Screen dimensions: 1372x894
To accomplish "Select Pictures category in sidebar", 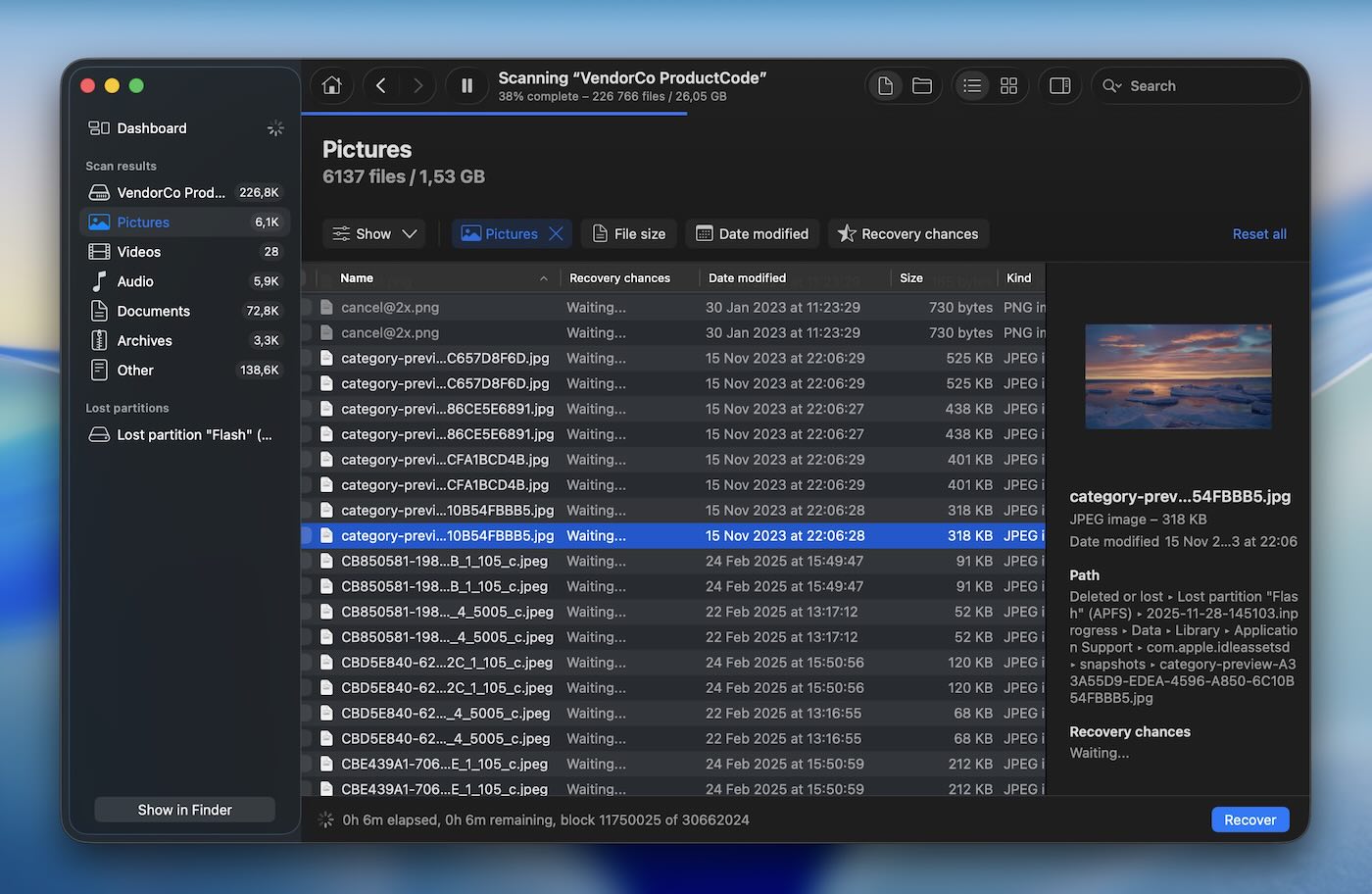I will (x=184, y=223).
